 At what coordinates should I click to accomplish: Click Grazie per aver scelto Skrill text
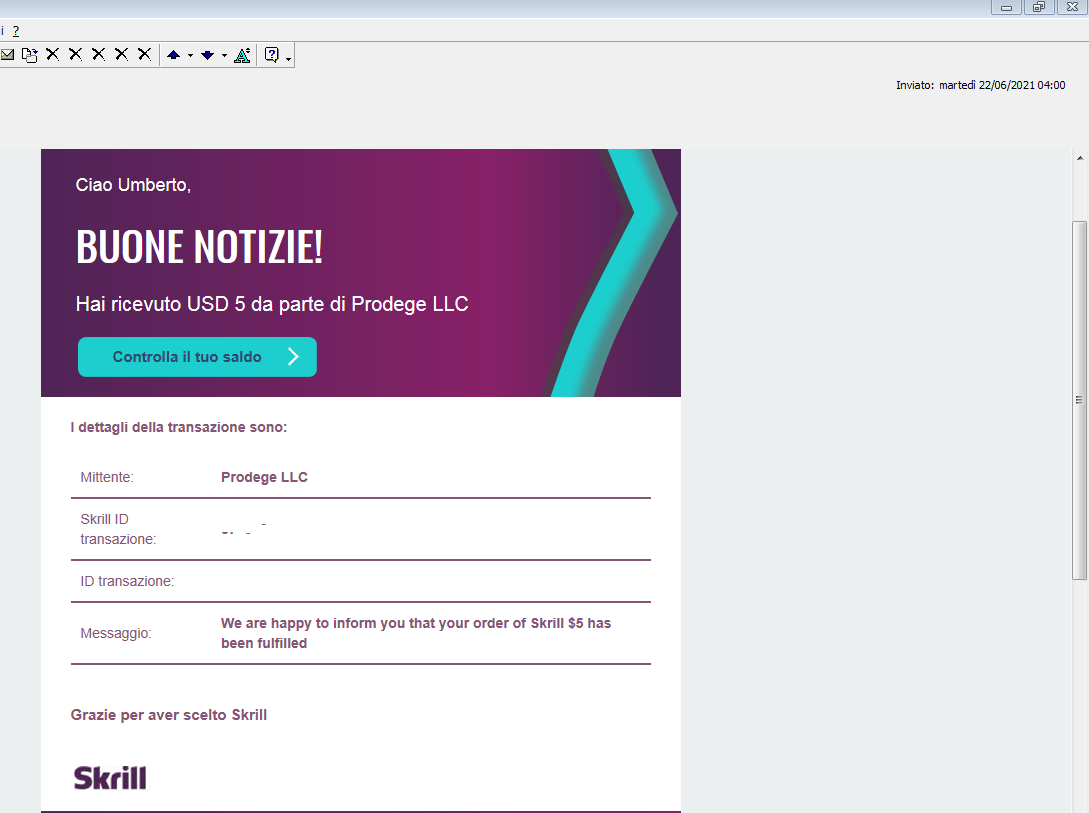pos(169,715)
